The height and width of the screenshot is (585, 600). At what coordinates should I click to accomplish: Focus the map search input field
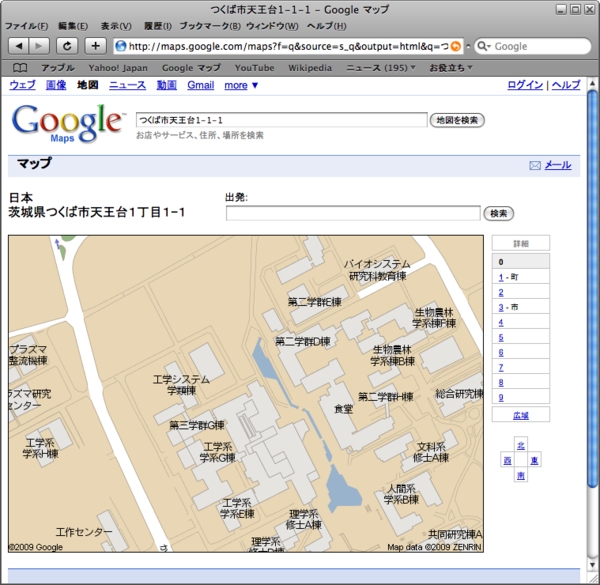point(282,120)
